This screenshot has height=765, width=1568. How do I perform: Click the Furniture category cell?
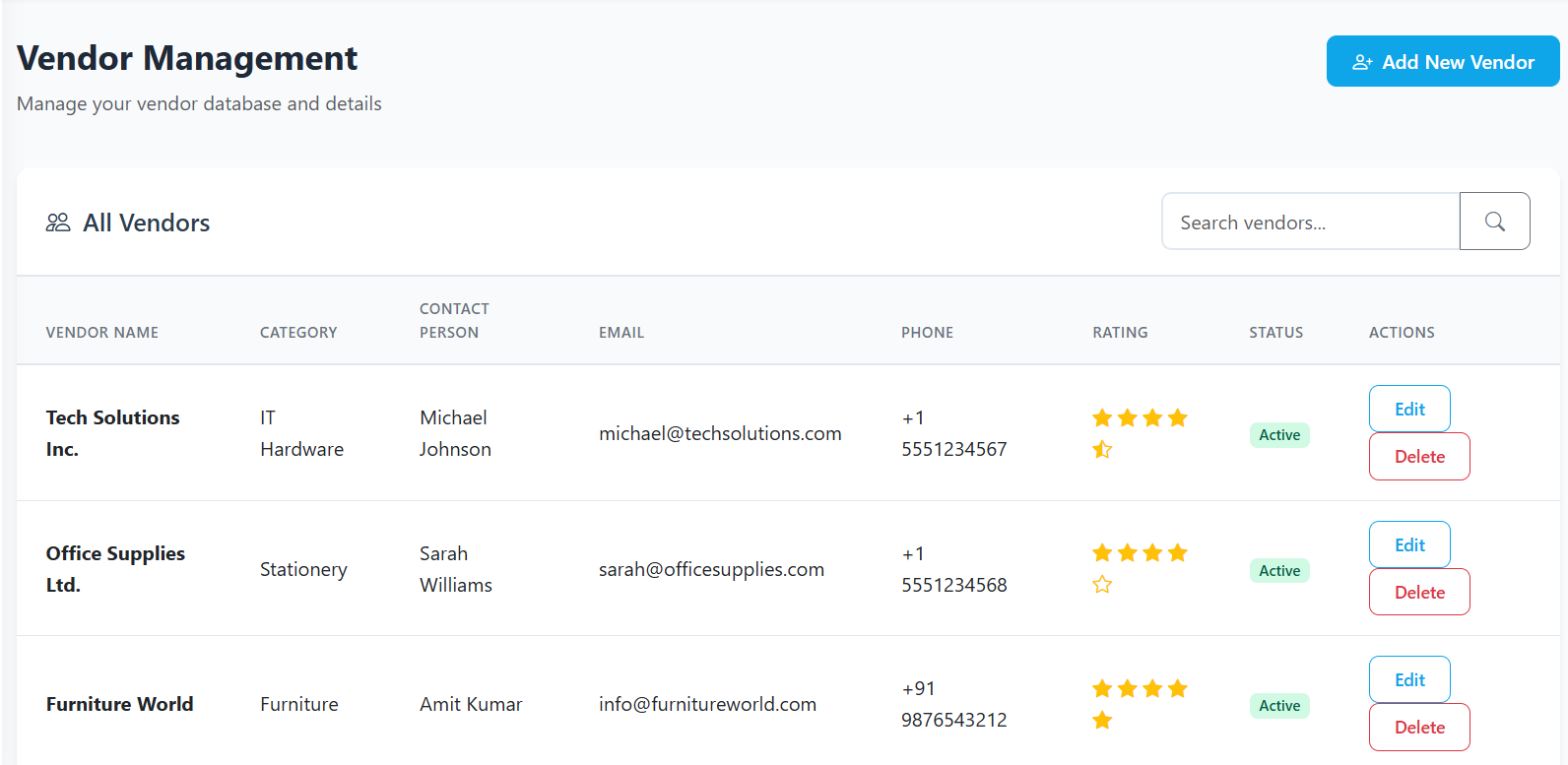coord(299,704)
